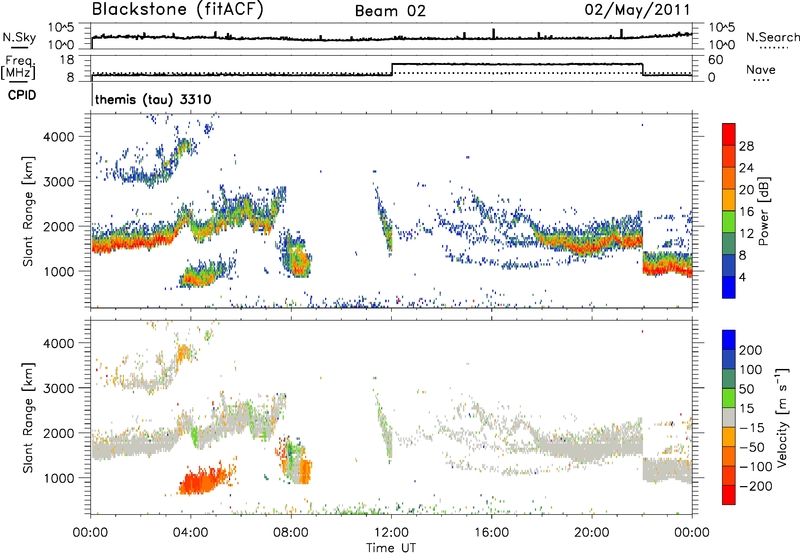Click frequency step-down near 22:00 in Freq panel
This screenshot has height=554, width=800.
point(643,69)
